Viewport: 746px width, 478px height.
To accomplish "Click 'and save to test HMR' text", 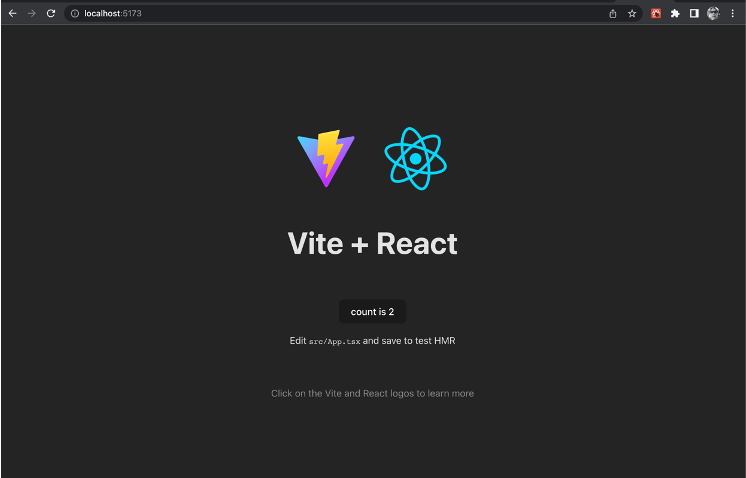I will coord(409,341).
